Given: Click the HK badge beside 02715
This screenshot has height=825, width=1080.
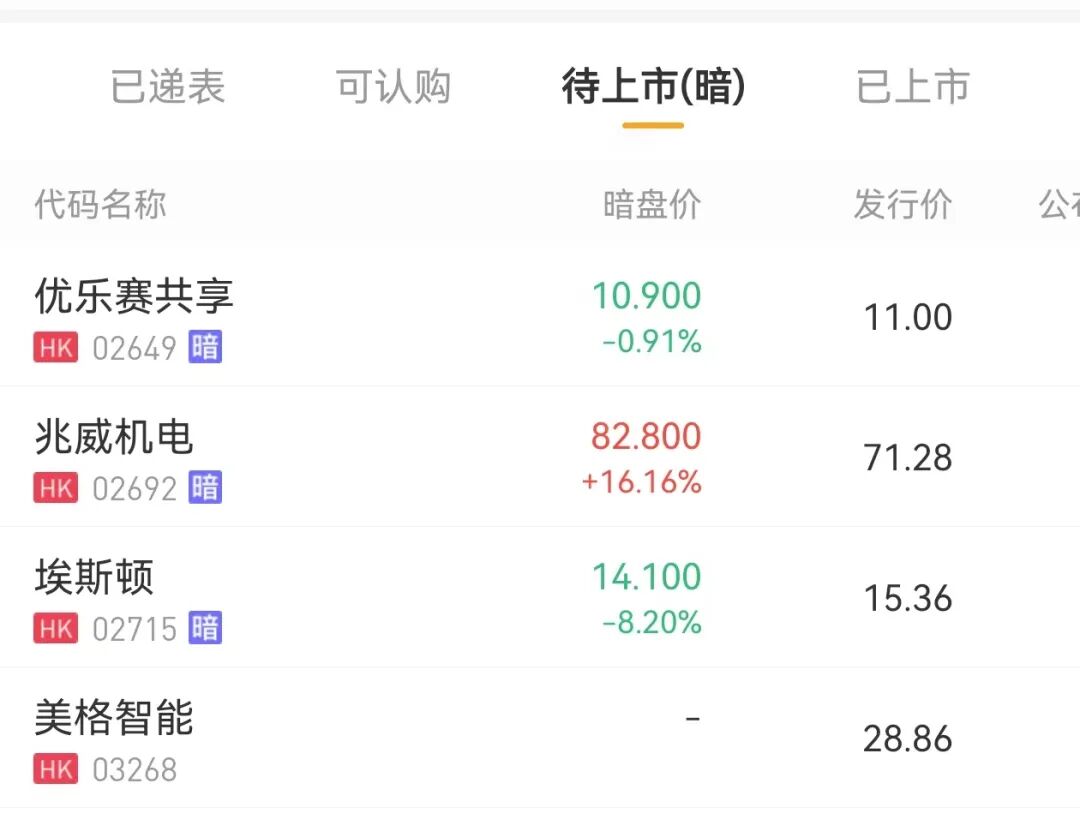Looking at the screenshot, I should pos(55,629).
